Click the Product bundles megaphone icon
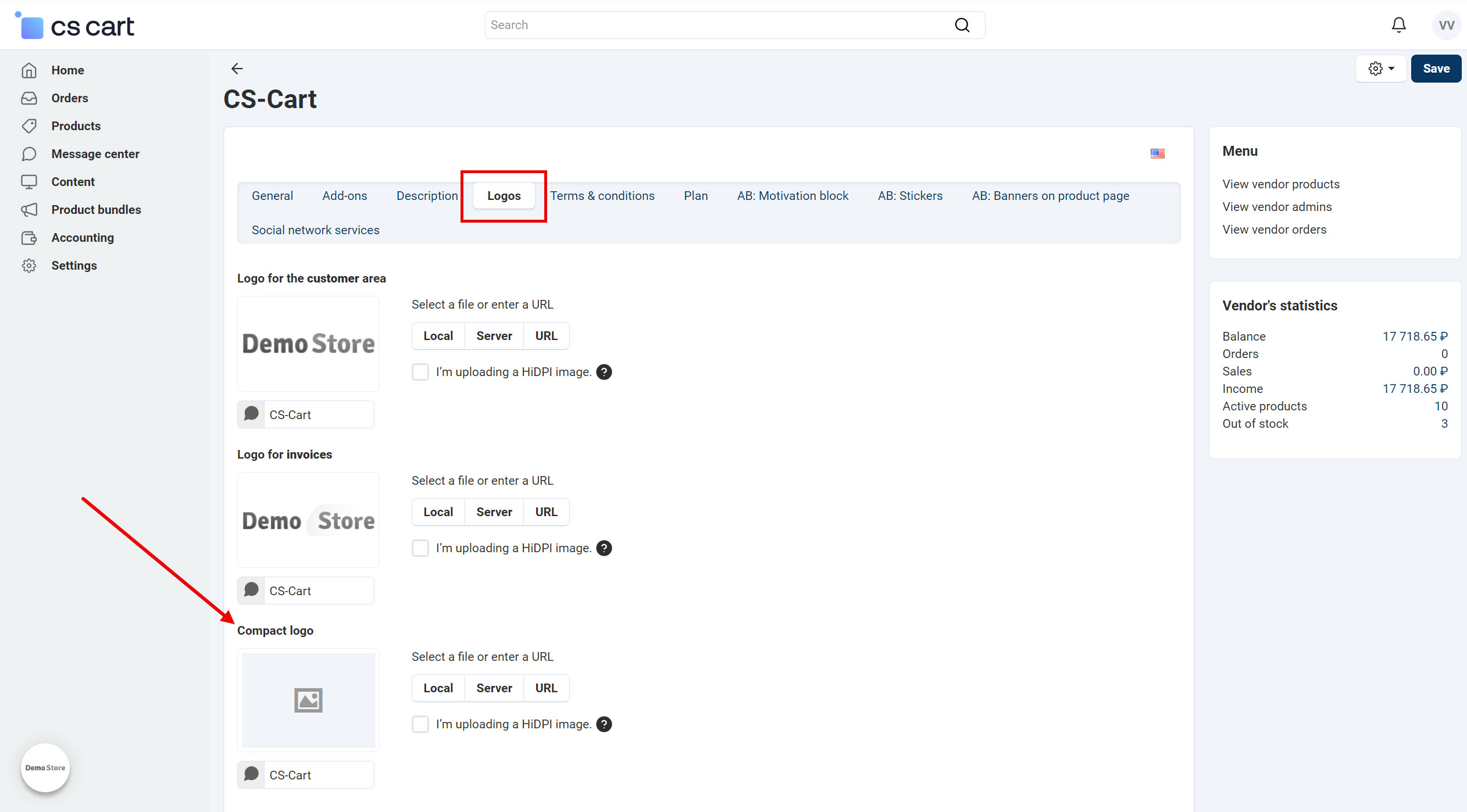1467x812 pixels. tap(29, 210)
